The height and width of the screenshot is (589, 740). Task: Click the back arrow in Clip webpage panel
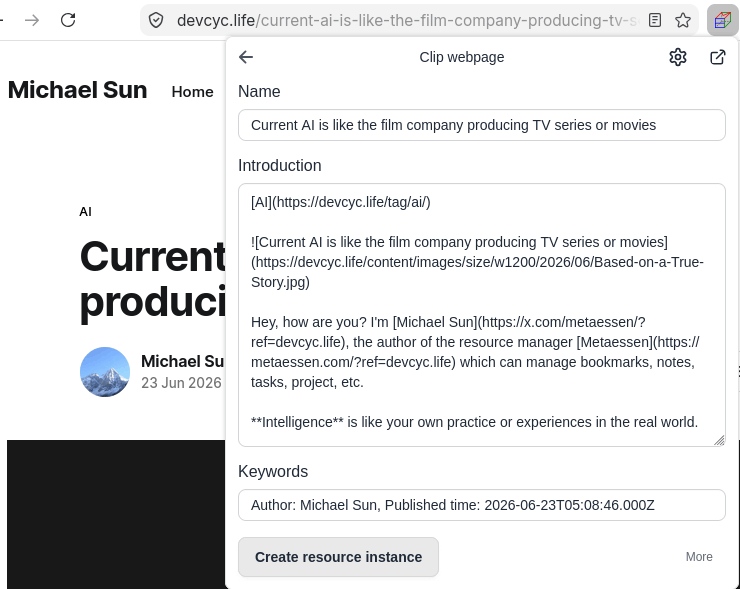[x=246, y=57]
